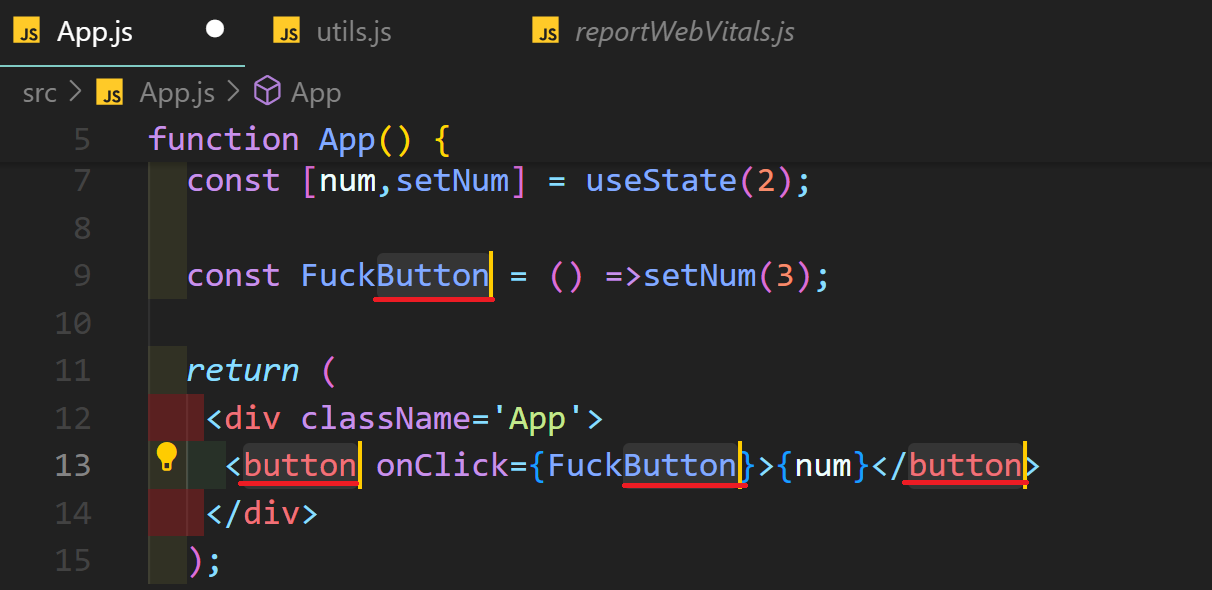Click 'FuckButton' in the onClick handler
This screenshot has height=590, width=1212.
pyautogui.click(x=642, y=465)
